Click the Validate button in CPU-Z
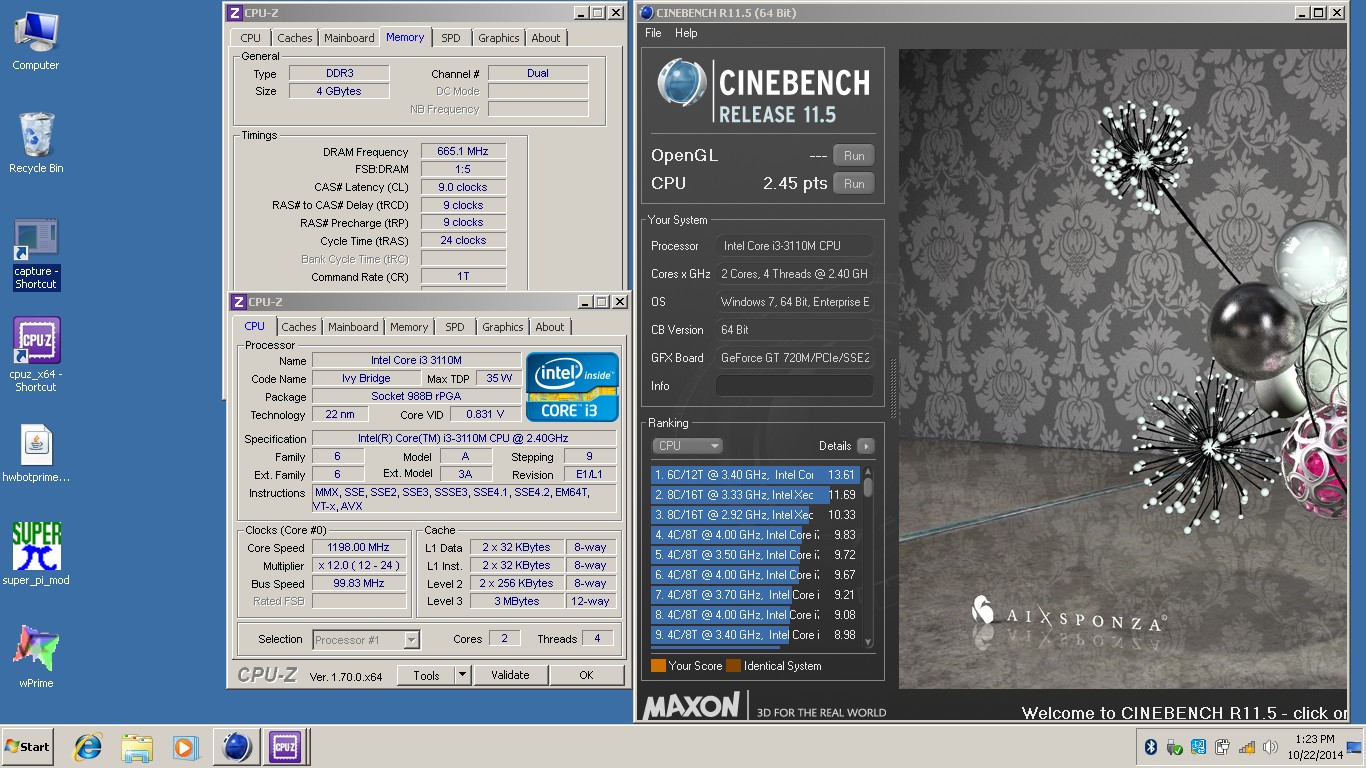 (510, 675)
